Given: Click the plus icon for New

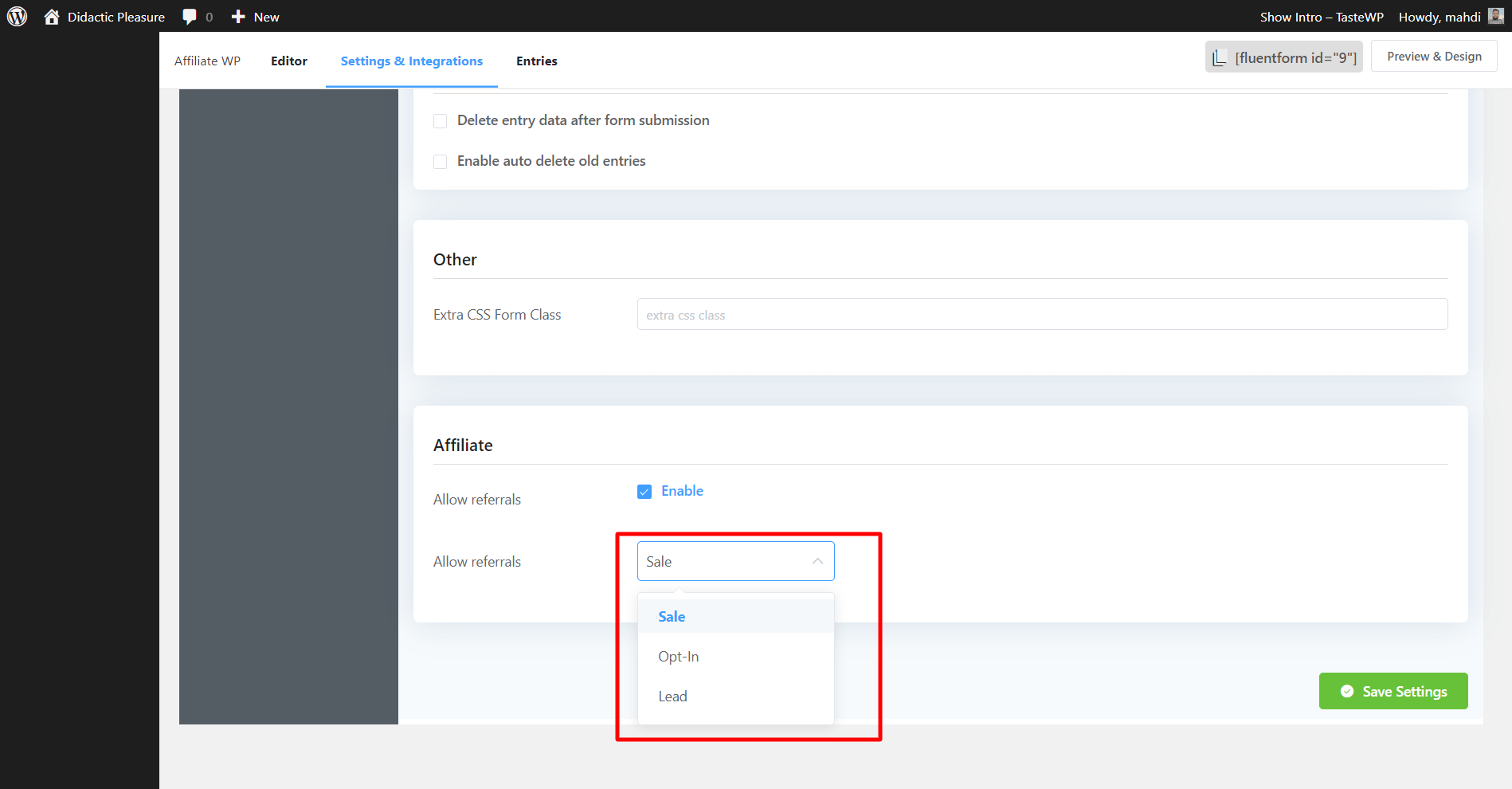Looking at the screenshot, I should (237, 17).
